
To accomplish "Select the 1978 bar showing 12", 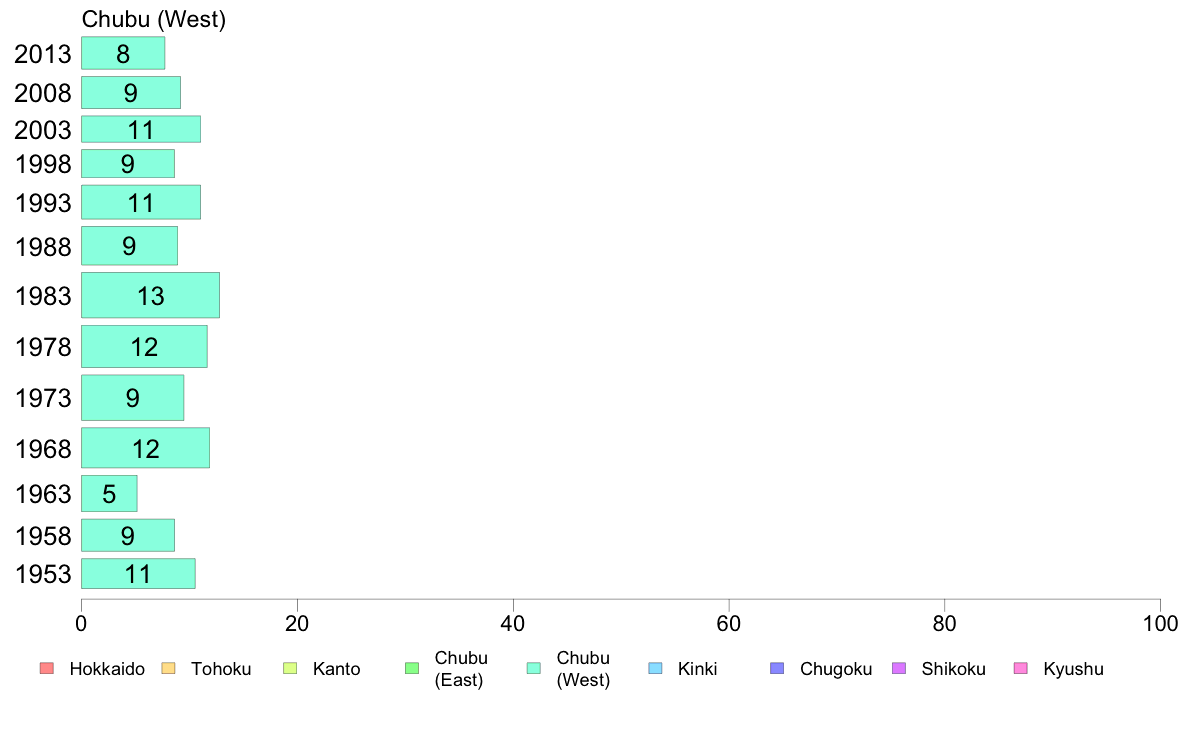I will [x=144, y=346].
